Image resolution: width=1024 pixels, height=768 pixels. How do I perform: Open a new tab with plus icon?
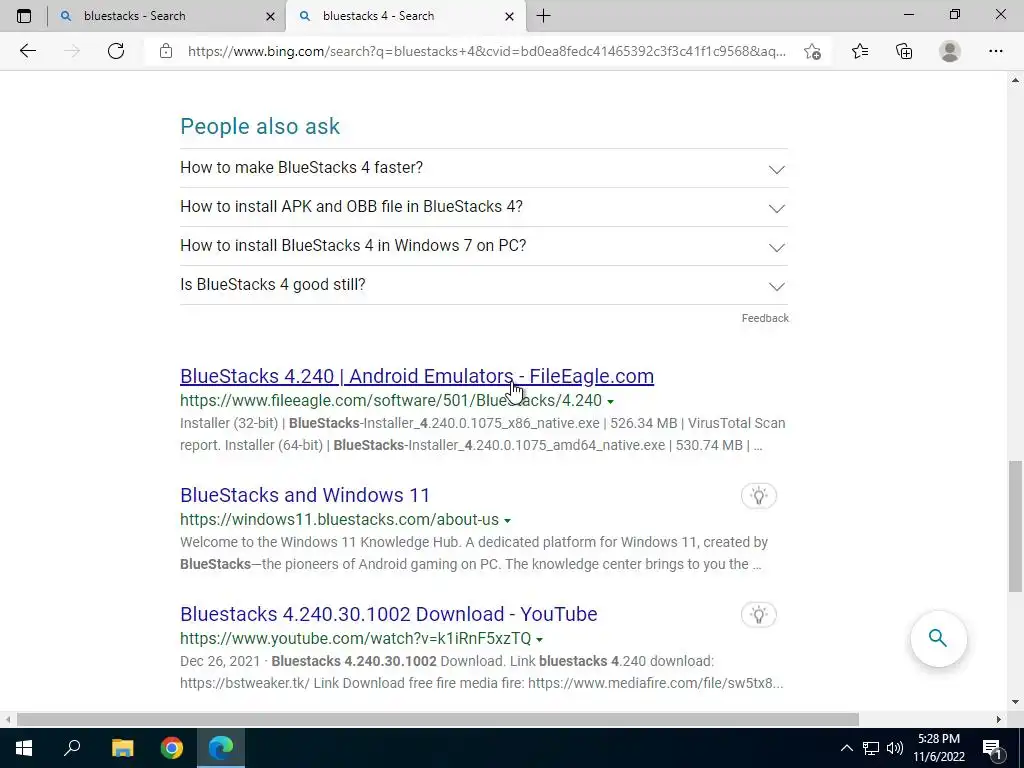[x=543, y=16]
